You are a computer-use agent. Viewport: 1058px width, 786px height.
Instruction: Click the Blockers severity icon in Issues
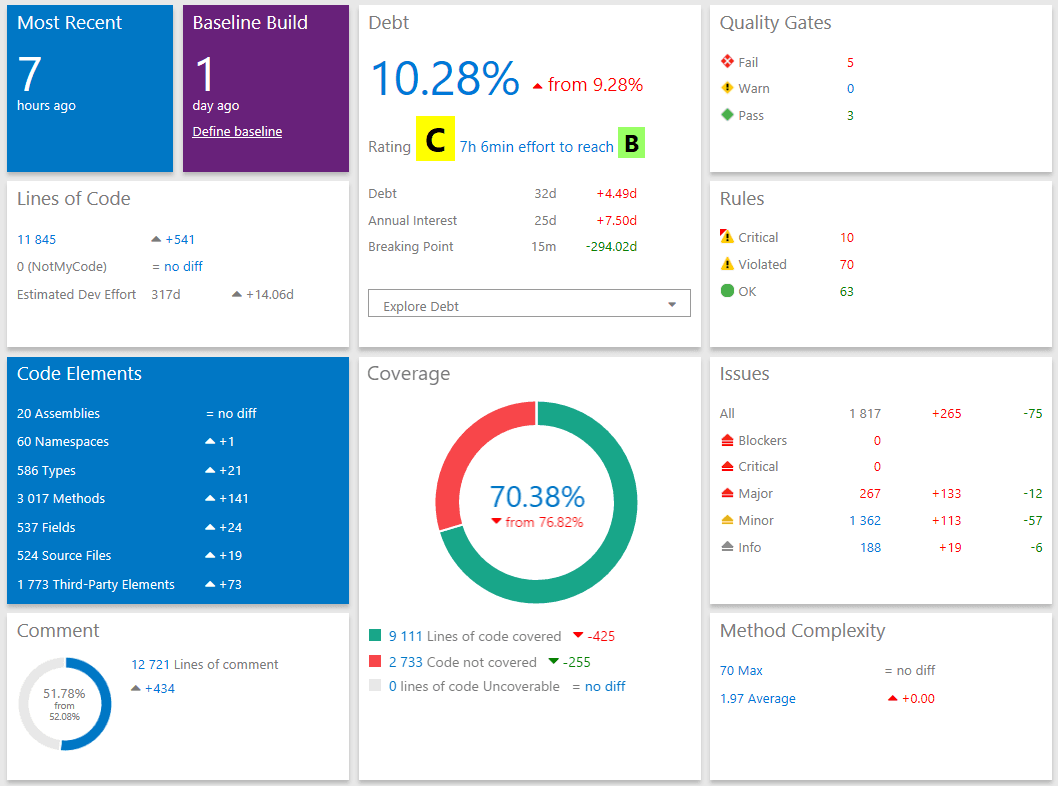(x=726, y=440)
